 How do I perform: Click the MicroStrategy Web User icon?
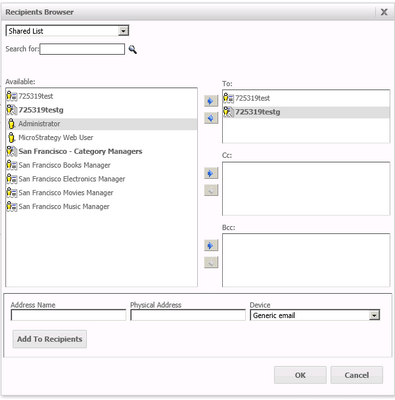(11, 137)
